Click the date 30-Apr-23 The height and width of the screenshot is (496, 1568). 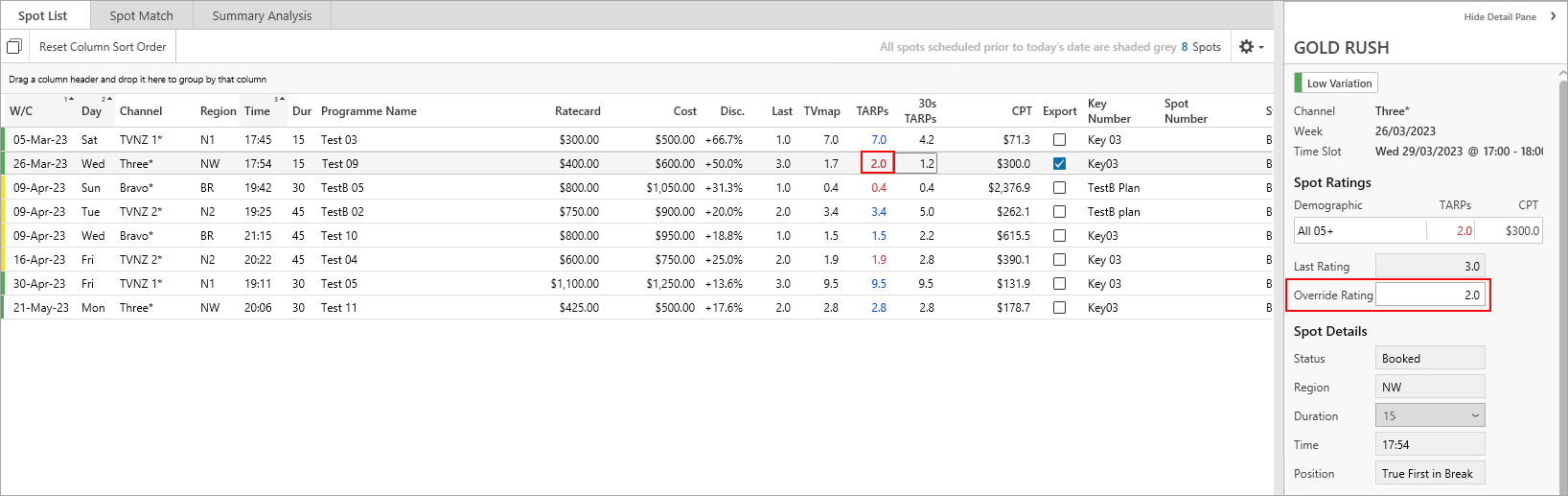[39, 284]
